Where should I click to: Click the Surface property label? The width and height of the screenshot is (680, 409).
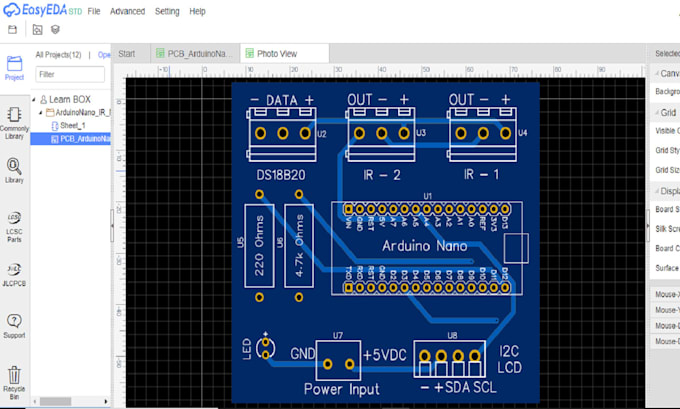click(667, 268)
